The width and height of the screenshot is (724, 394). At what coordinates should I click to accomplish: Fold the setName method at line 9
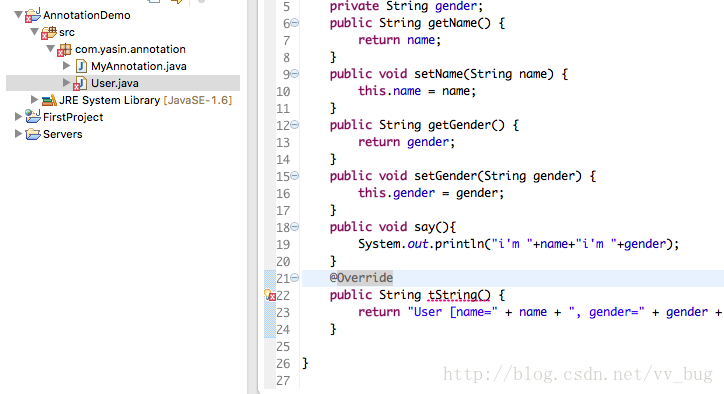(295, 73)
